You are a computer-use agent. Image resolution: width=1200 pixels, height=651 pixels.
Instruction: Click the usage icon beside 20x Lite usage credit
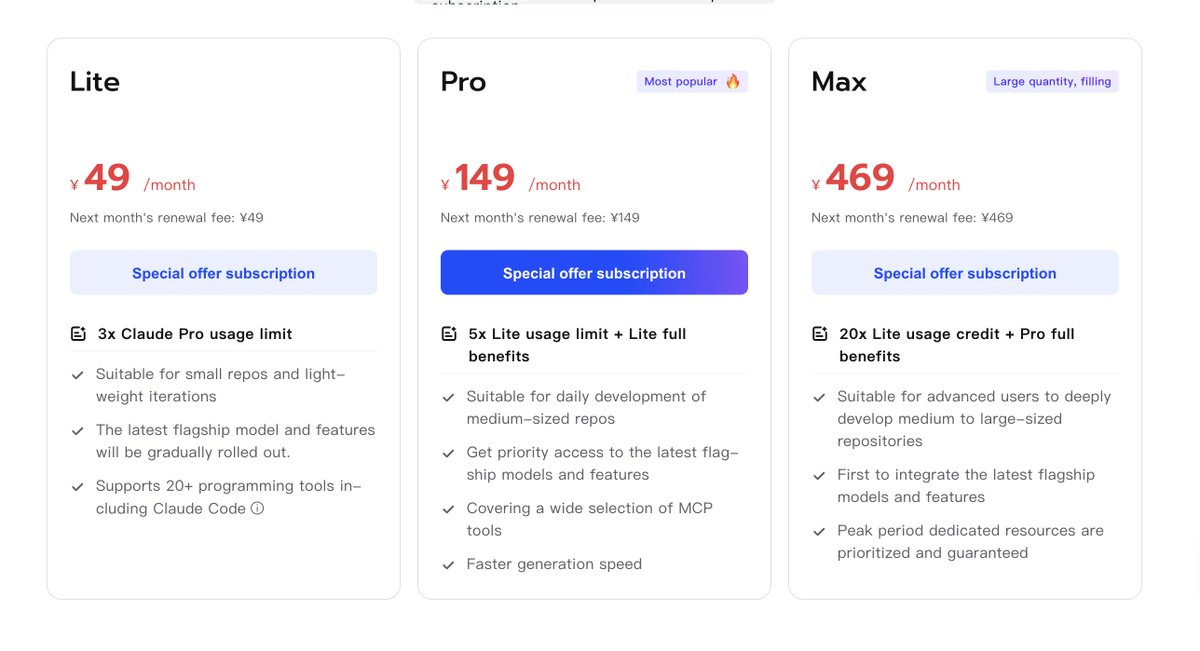(820, 334)
